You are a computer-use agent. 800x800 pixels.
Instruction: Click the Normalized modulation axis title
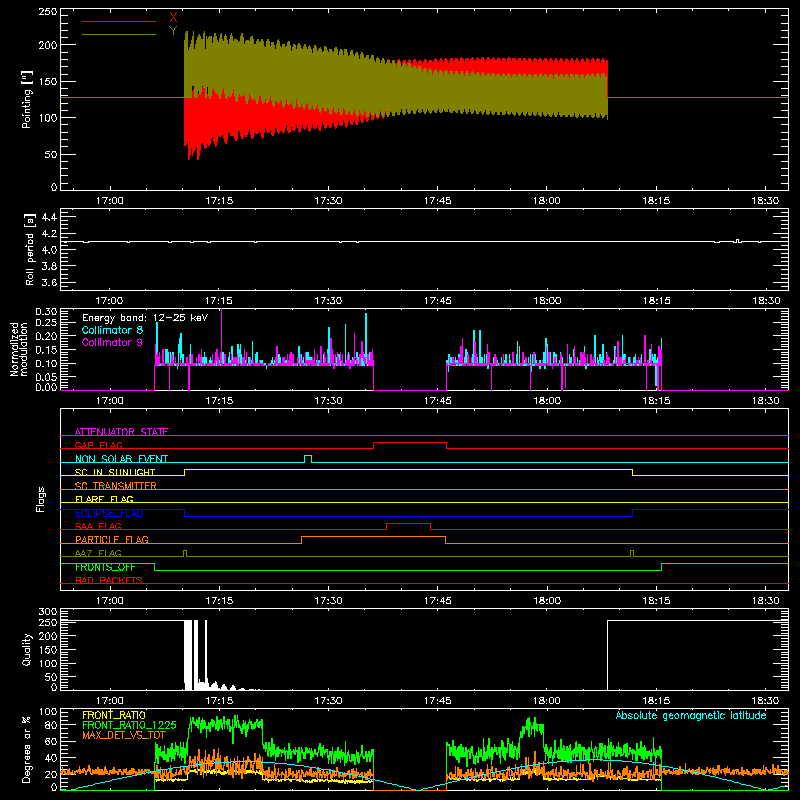19,349
